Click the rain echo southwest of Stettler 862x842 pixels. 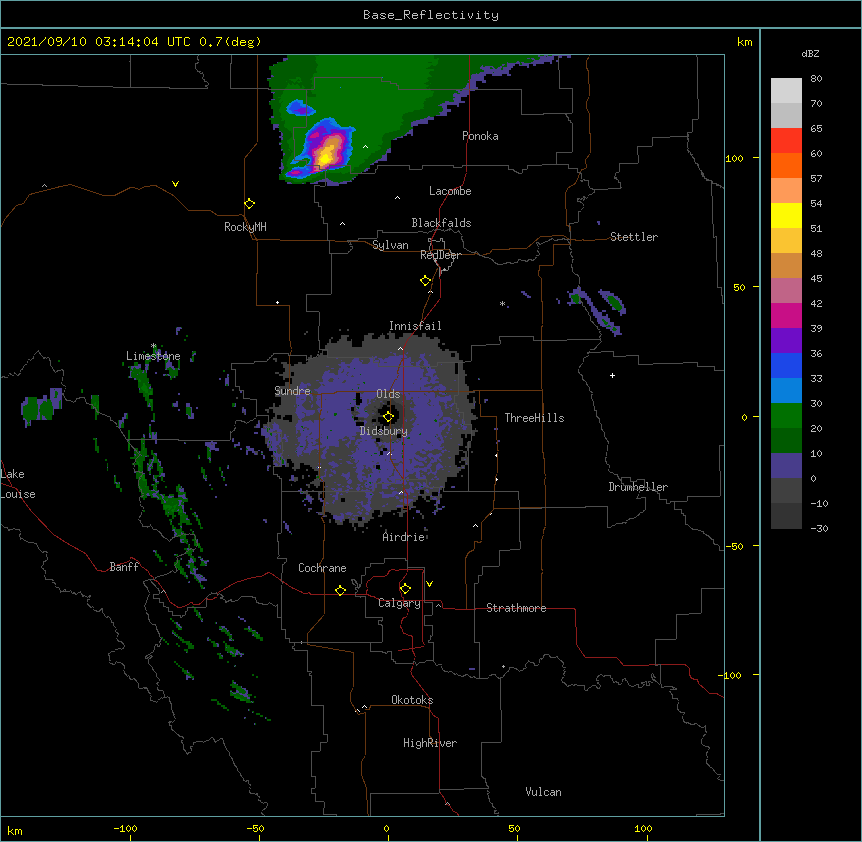point(596,311)
